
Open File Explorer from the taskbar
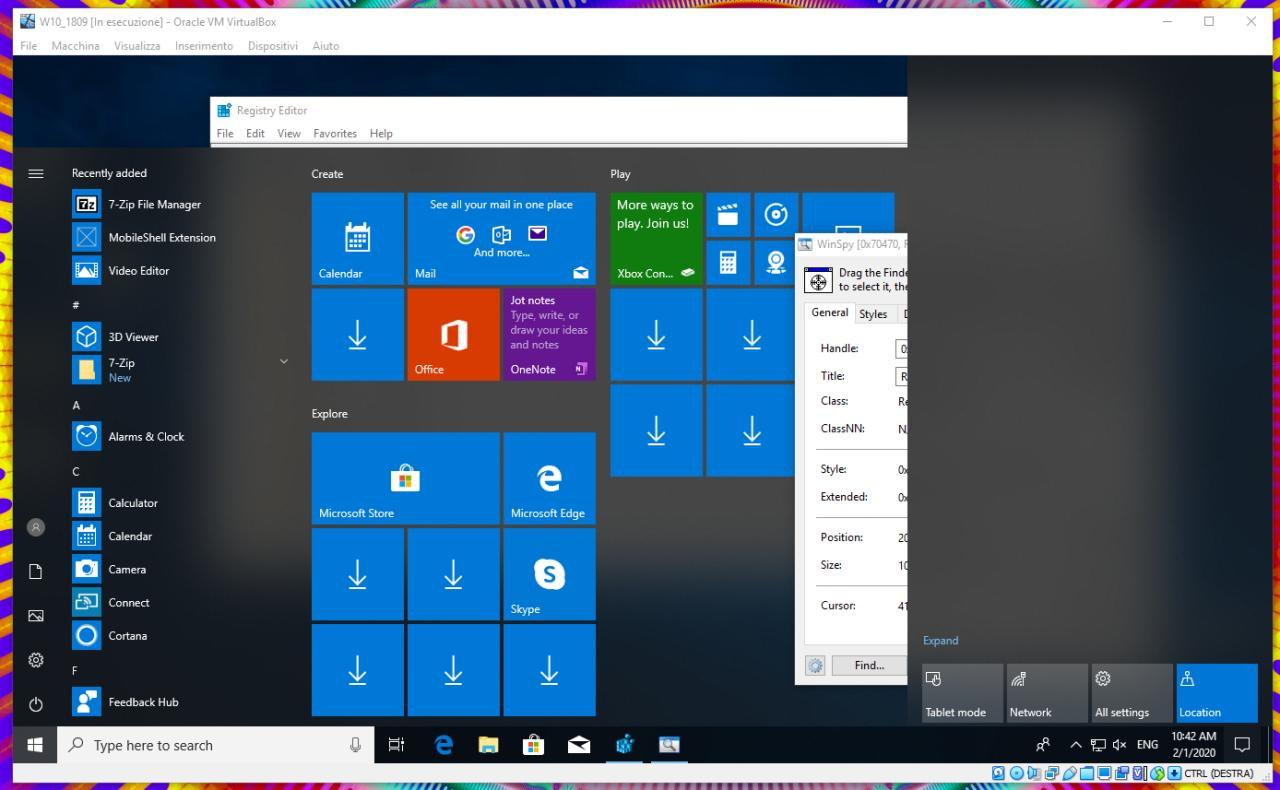click(x=488, y=744)
